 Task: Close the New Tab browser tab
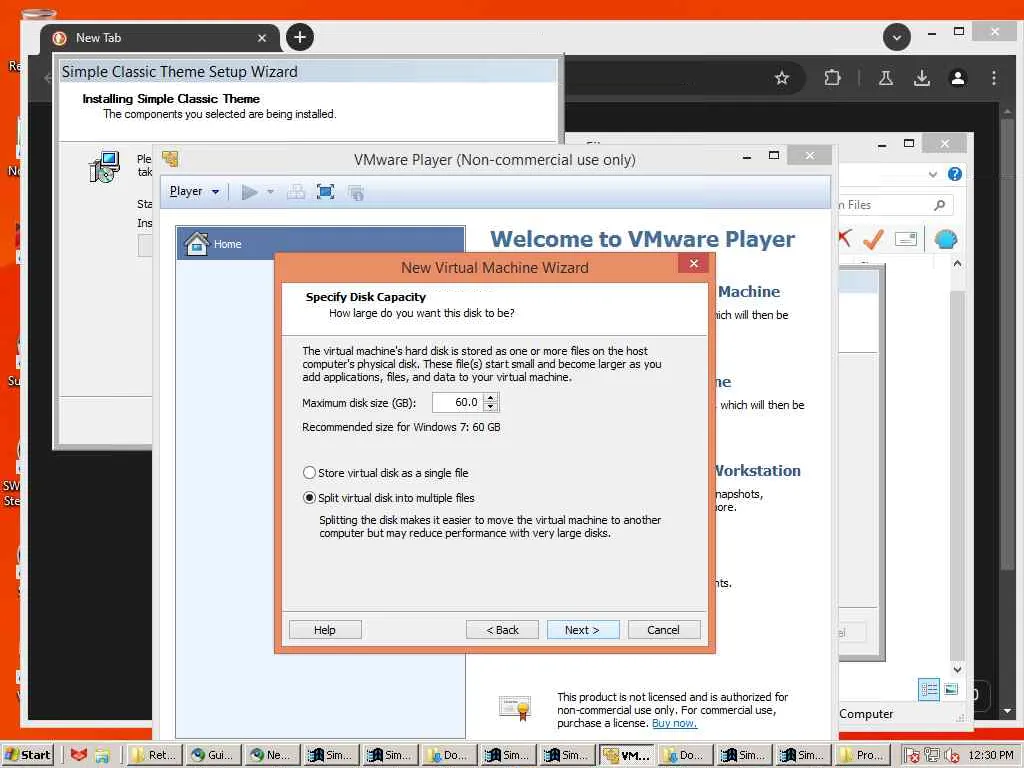(262, 38)
